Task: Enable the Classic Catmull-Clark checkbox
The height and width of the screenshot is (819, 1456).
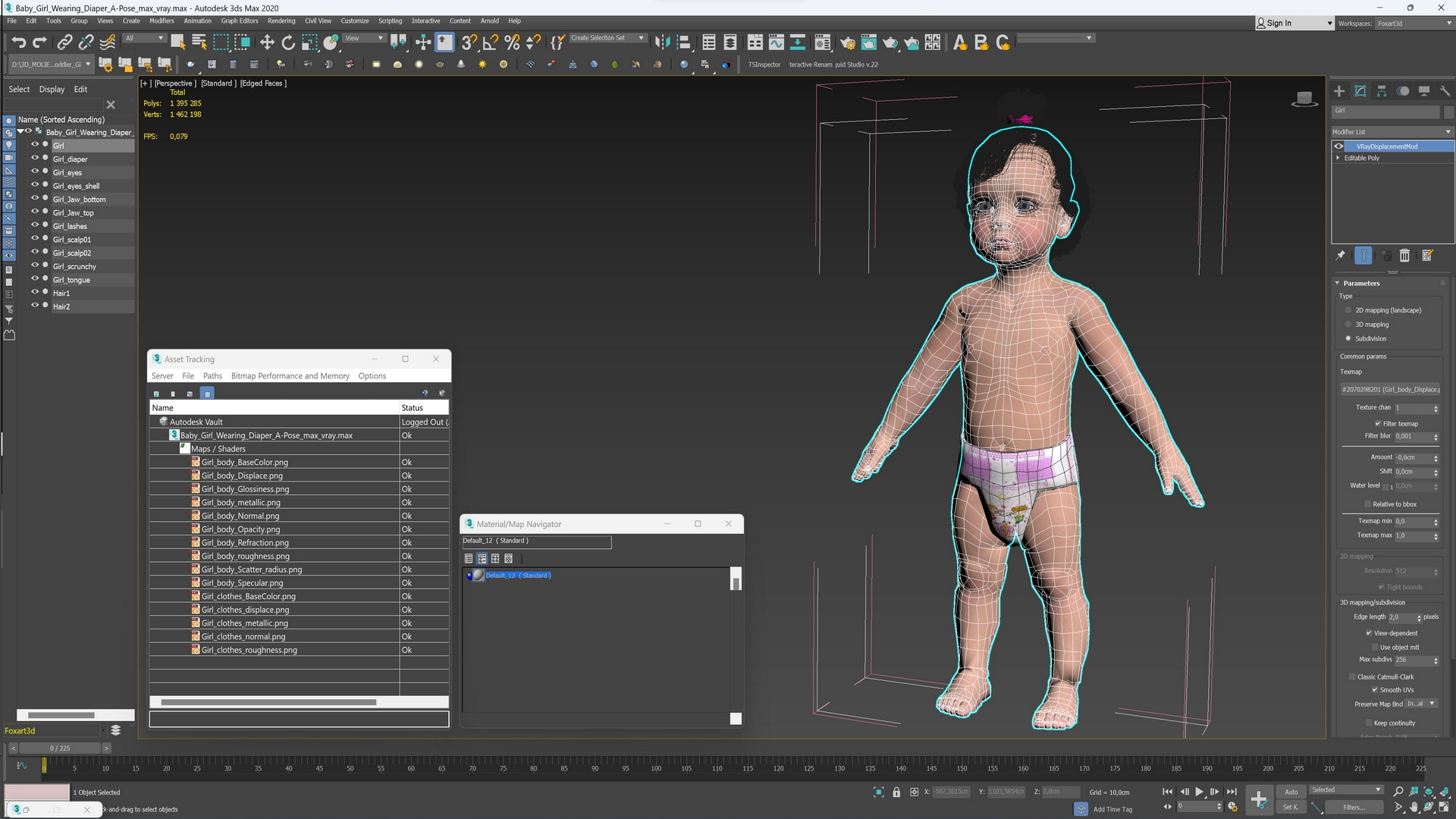Action: [1352, 677]
